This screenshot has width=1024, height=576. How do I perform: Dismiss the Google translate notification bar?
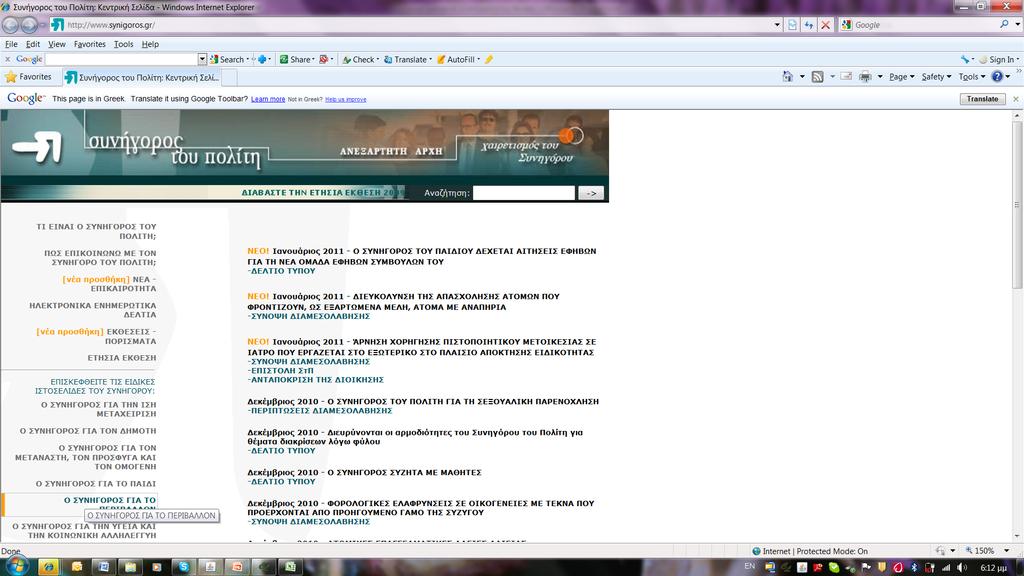pyautogui.click(x=1016, y=99)
